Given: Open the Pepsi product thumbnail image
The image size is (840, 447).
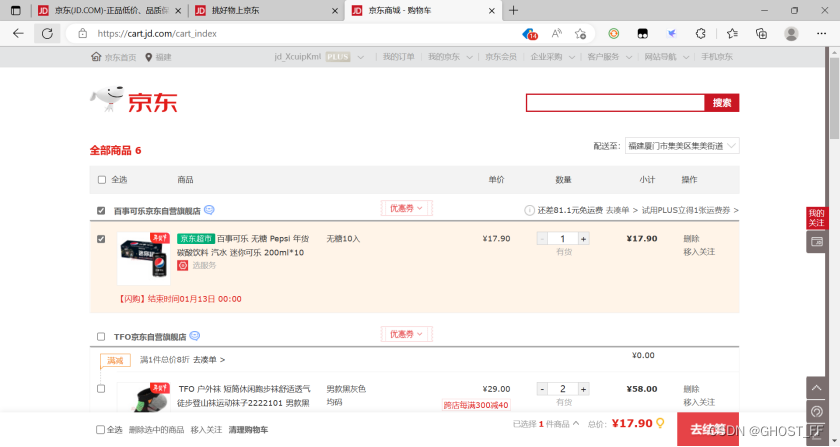Looking at the screenshot, I should (x=144, y=258).
